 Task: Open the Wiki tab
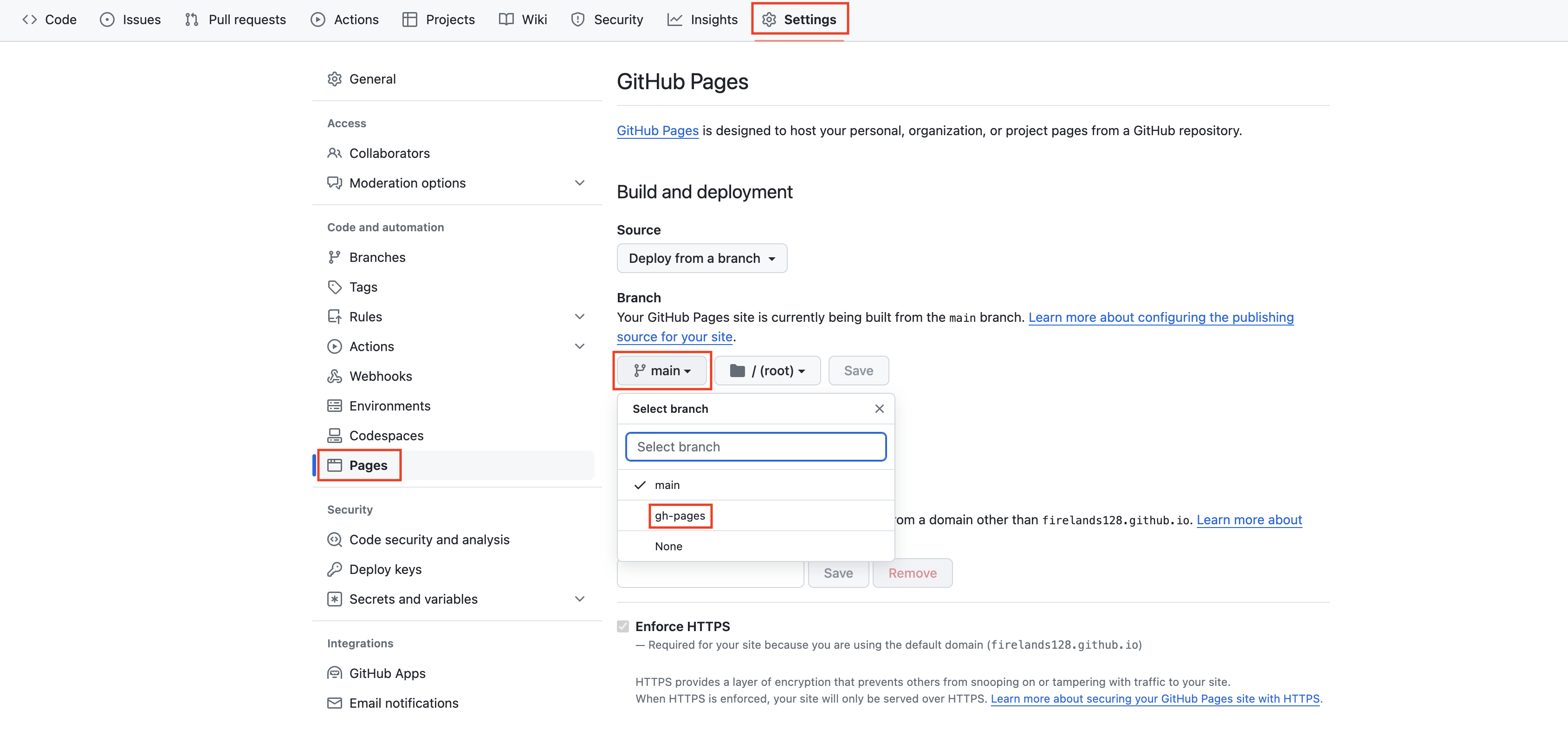click(523, 20)
